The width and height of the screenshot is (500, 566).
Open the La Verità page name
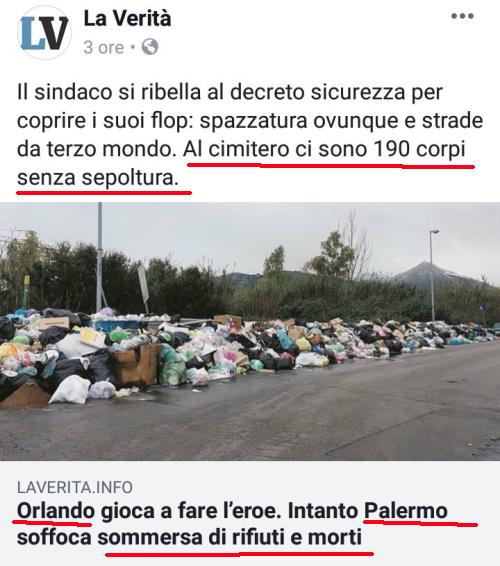tap(127, 18)
